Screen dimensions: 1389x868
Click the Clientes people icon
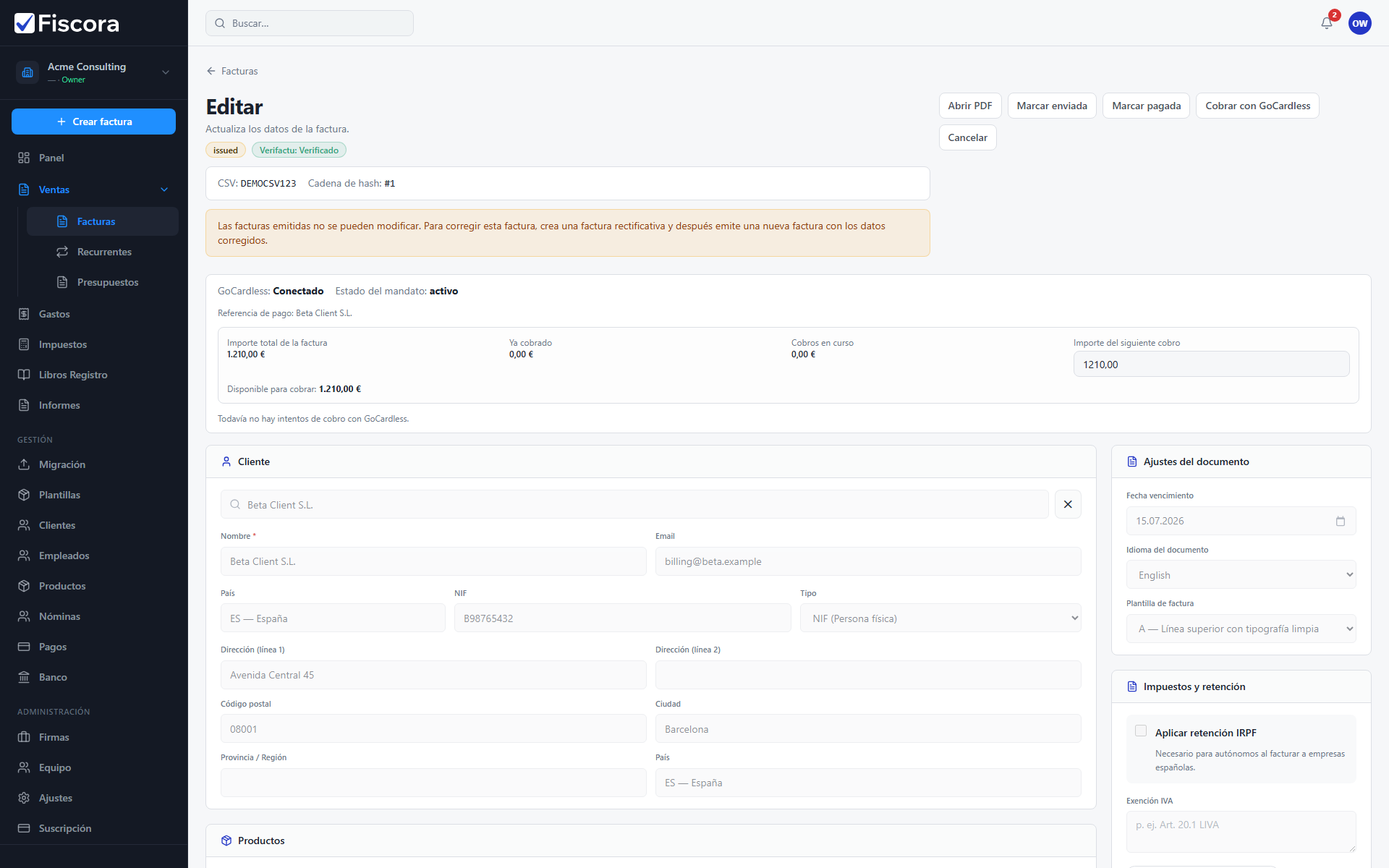(24, 525)
